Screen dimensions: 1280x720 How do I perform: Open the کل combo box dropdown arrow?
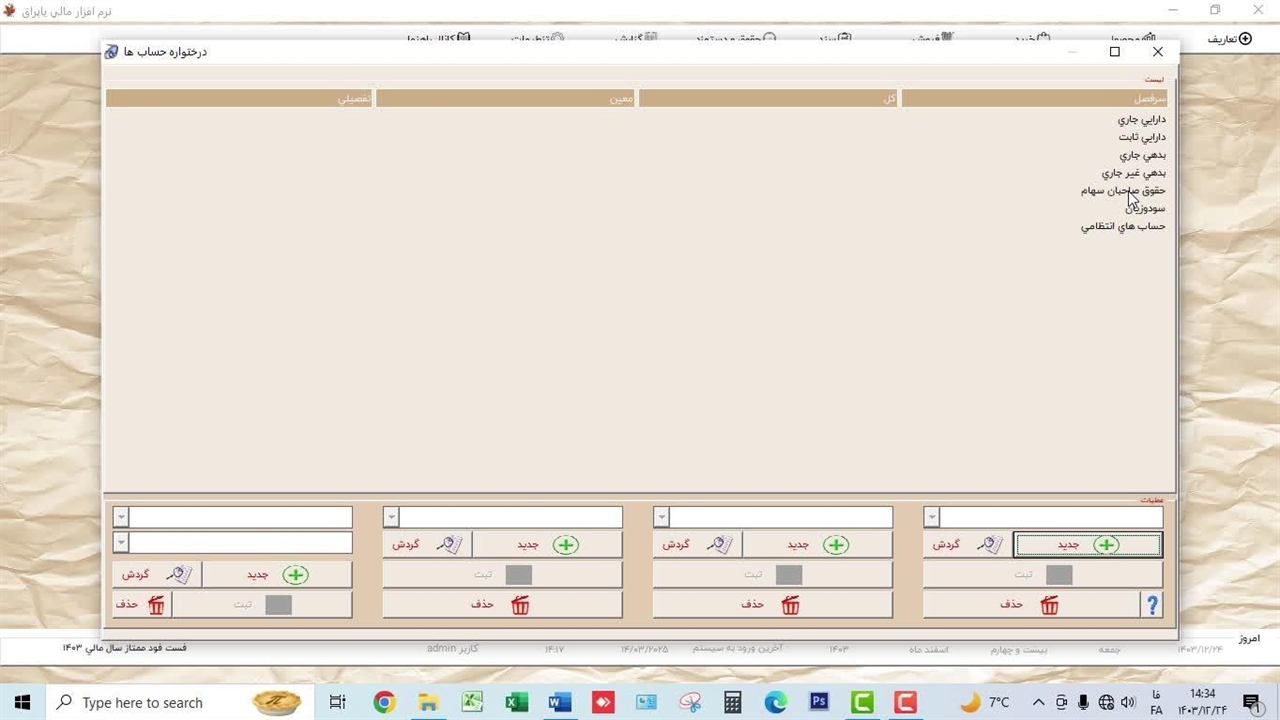661,517
